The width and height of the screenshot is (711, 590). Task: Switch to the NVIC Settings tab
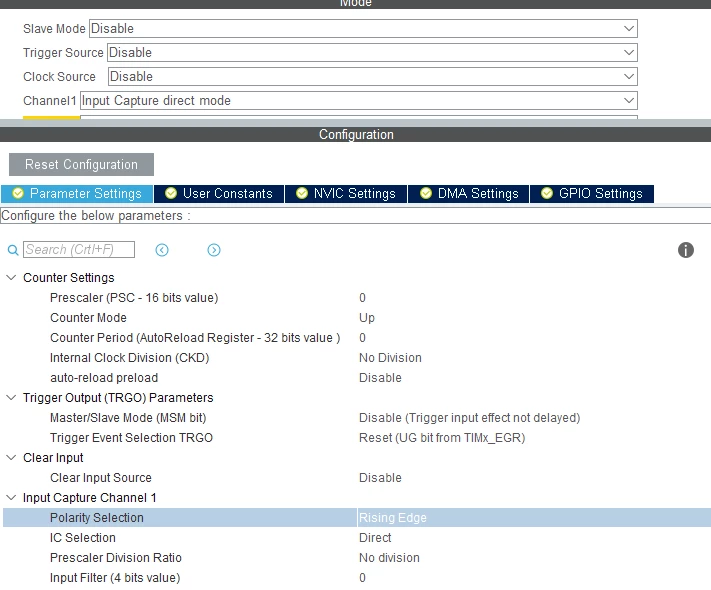(x=346, y=194)
